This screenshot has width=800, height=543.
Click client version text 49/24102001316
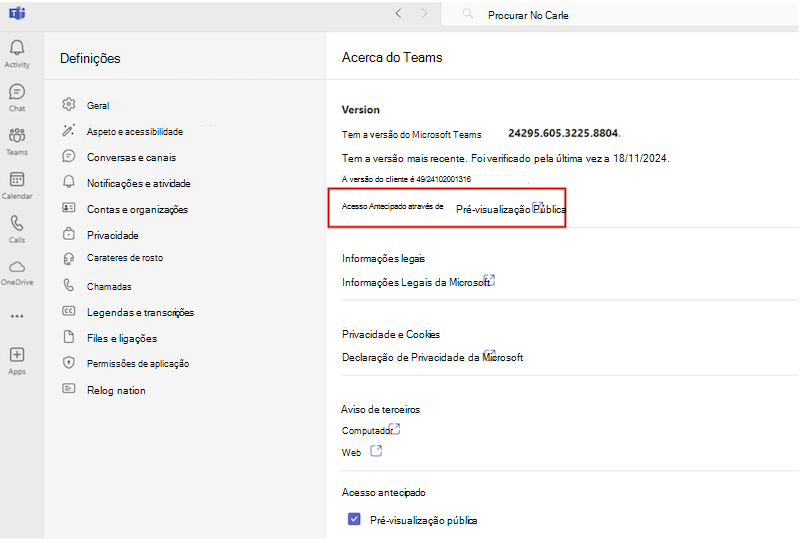pyautogui.click(x=443, y=179)
